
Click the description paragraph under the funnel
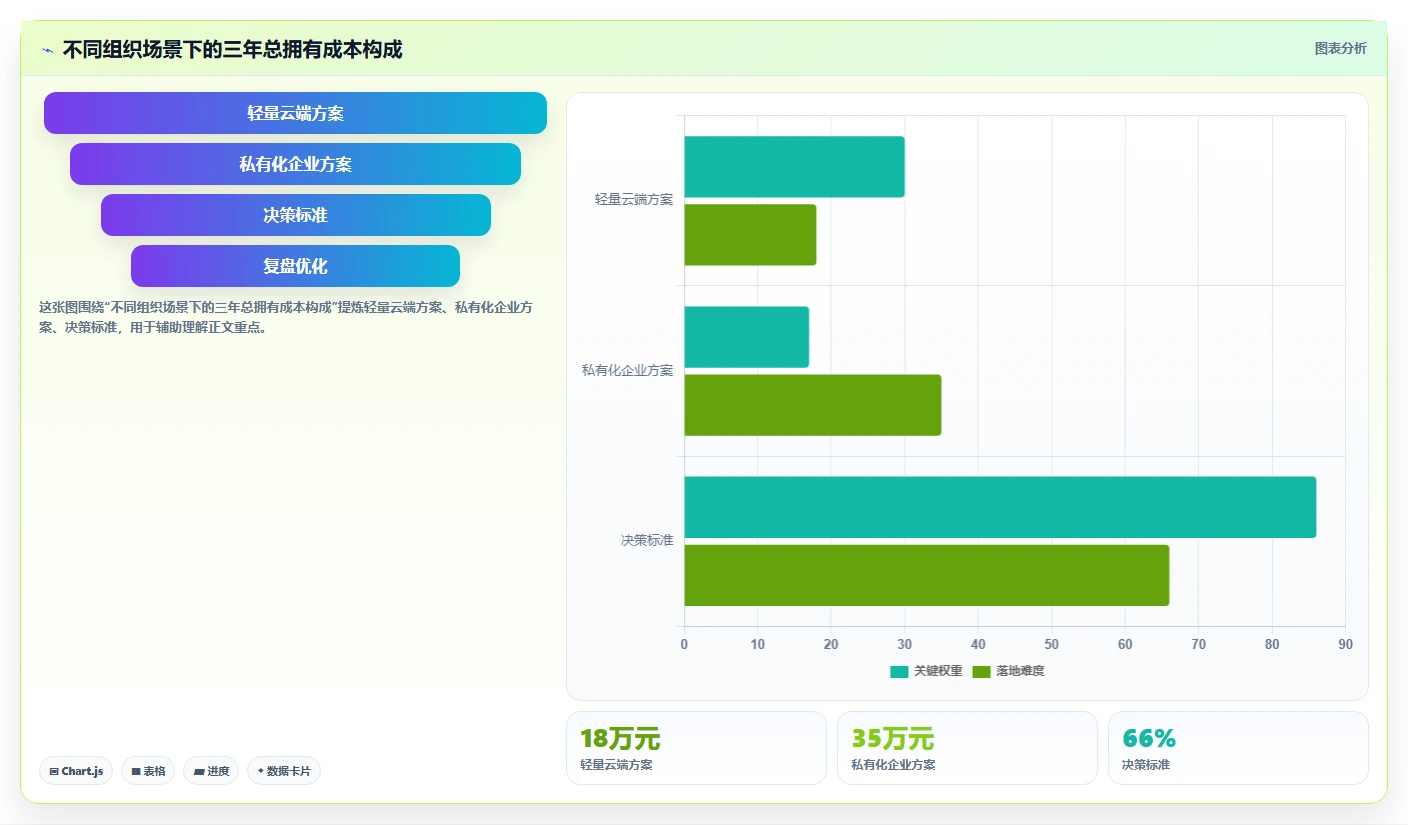pos(286,317)
